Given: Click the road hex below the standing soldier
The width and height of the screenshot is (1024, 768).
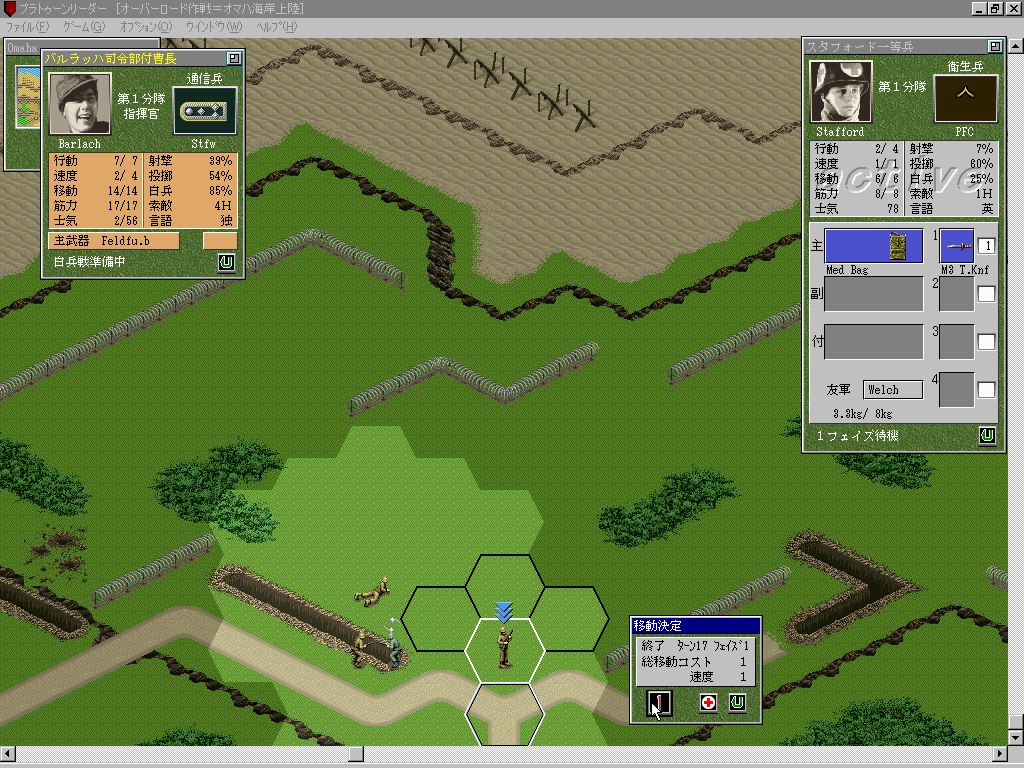Looking at the screenshot, I should (504, 714).
